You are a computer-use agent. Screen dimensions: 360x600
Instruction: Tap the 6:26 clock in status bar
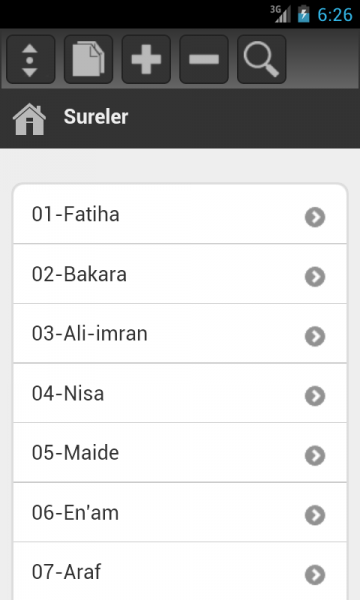pos(335,15)
